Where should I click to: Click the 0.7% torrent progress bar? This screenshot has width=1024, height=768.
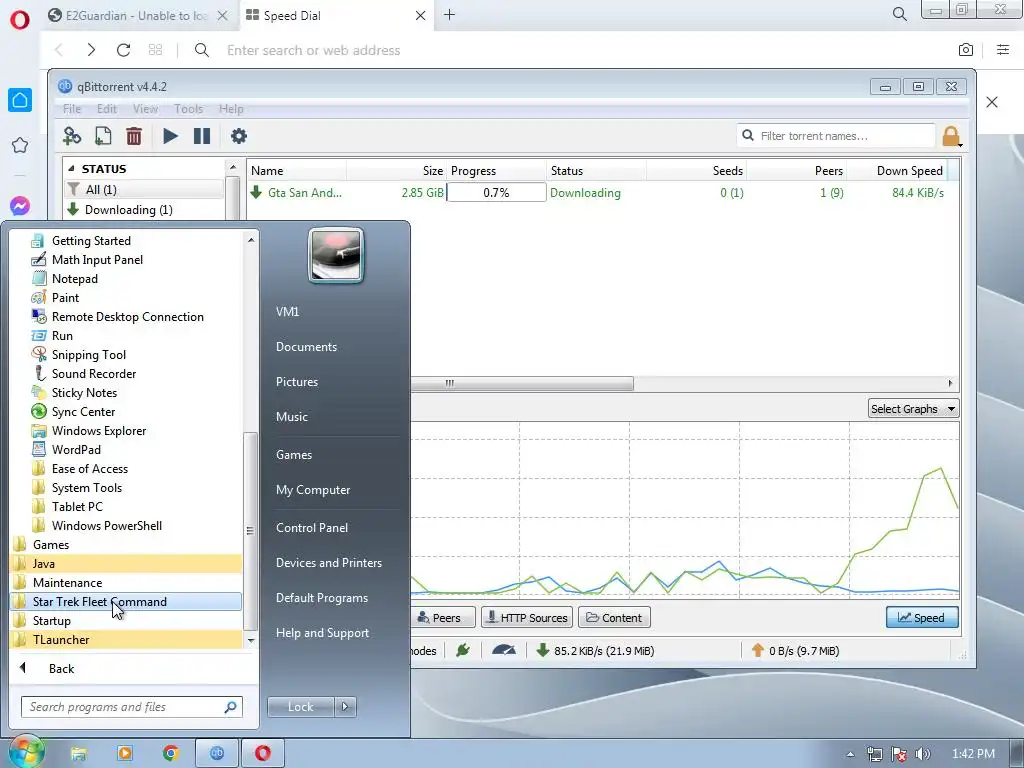click(x=496, y=193)
